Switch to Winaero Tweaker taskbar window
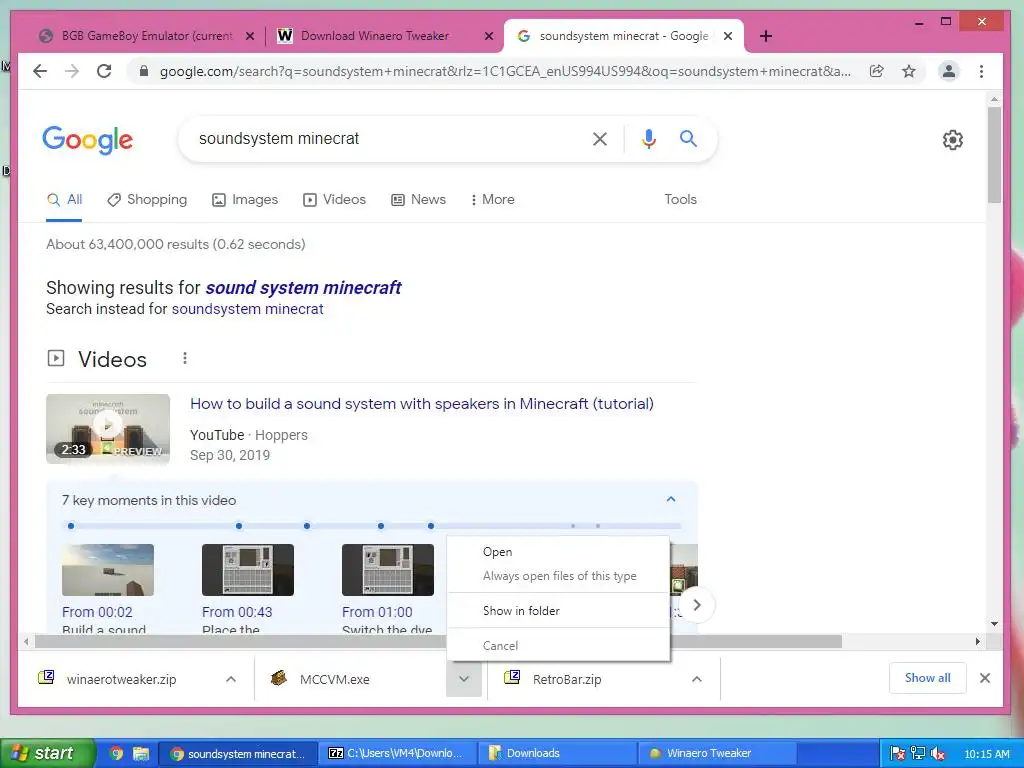 tap(718, 753)
